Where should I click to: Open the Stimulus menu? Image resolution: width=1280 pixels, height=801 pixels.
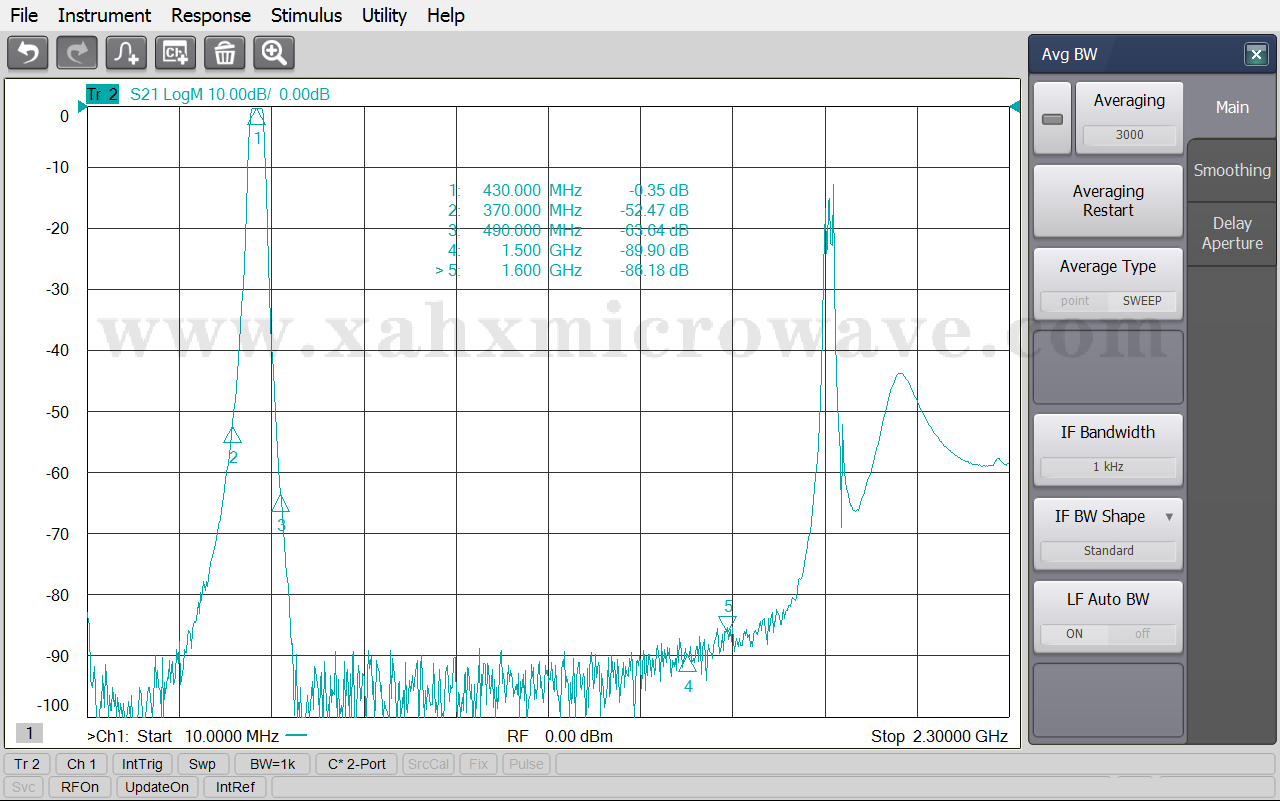click(x=306, y=15)
